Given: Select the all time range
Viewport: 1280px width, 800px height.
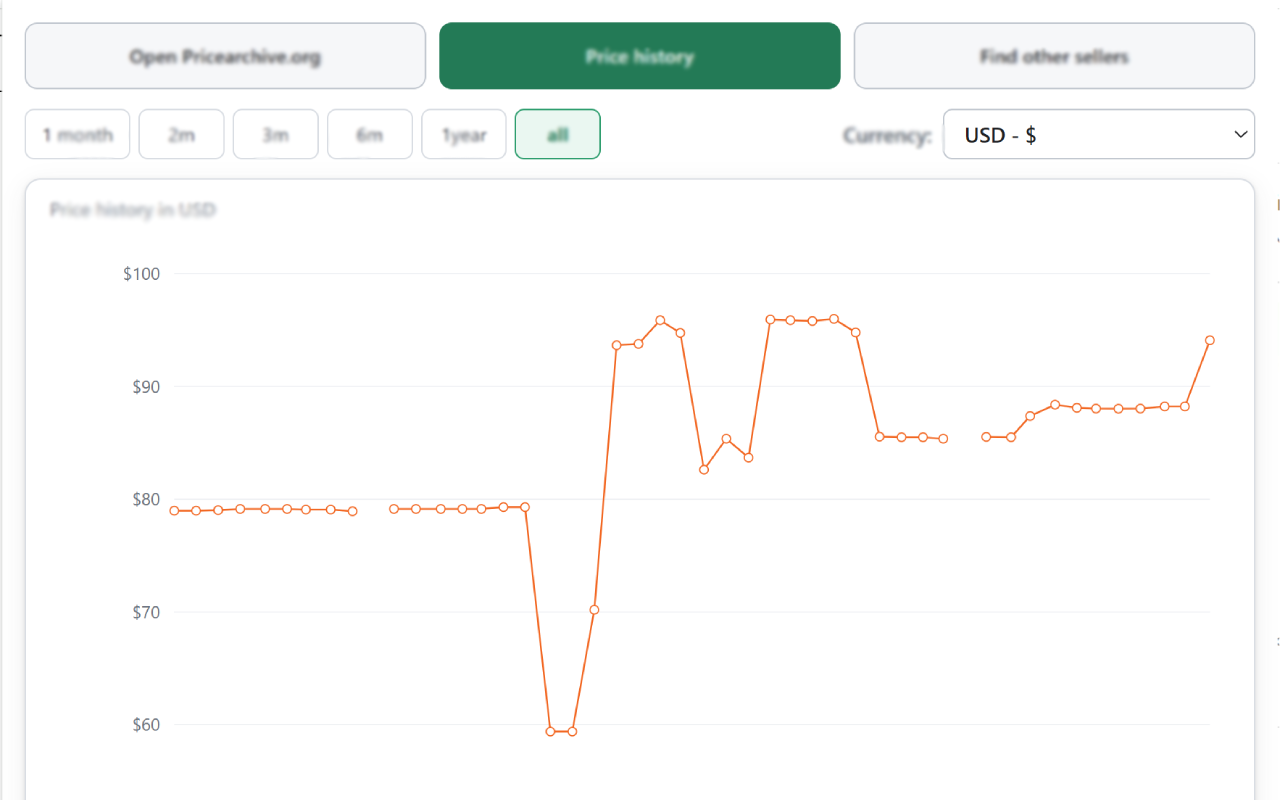Looking at the screenshot, I should click(x=558, y=134).
